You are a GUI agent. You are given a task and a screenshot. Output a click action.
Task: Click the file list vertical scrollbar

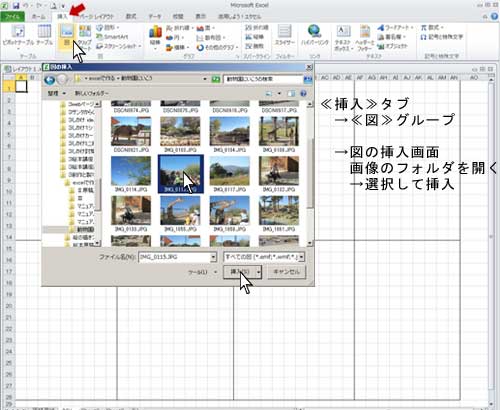coord(310,174)
